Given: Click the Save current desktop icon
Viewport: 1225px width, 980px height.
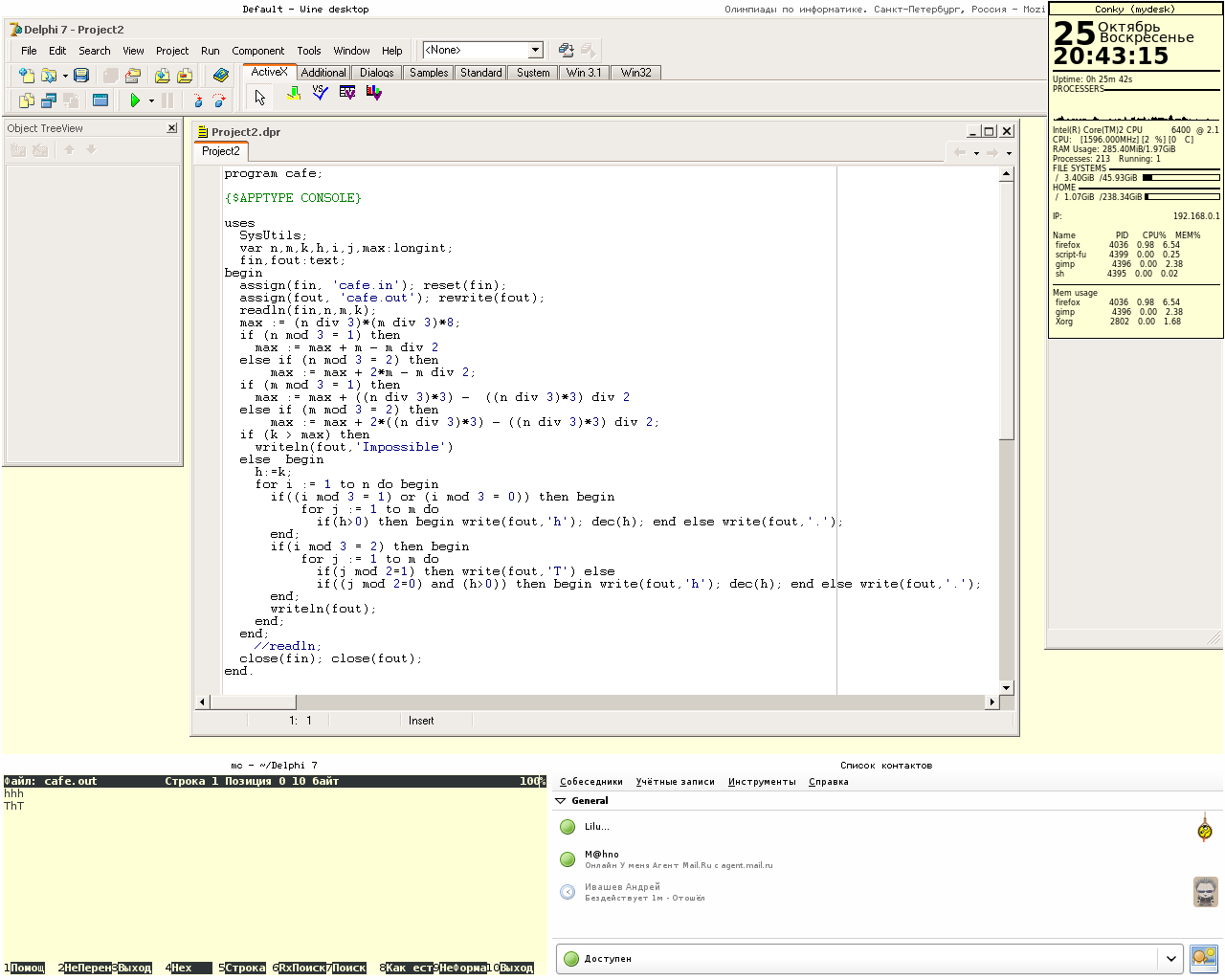Looking at the screenshot, I should coord(566,50).
